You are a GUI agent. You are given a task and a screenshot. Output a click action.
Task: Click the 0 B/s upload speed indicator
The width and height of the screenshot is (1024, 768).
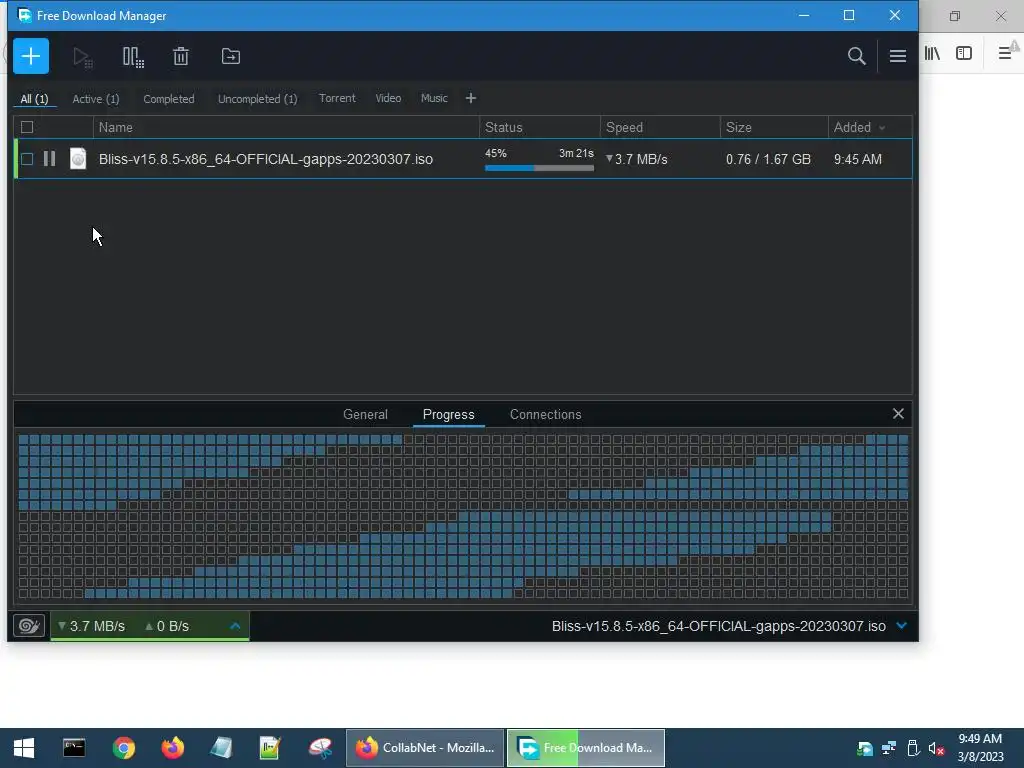pos(167,626)
